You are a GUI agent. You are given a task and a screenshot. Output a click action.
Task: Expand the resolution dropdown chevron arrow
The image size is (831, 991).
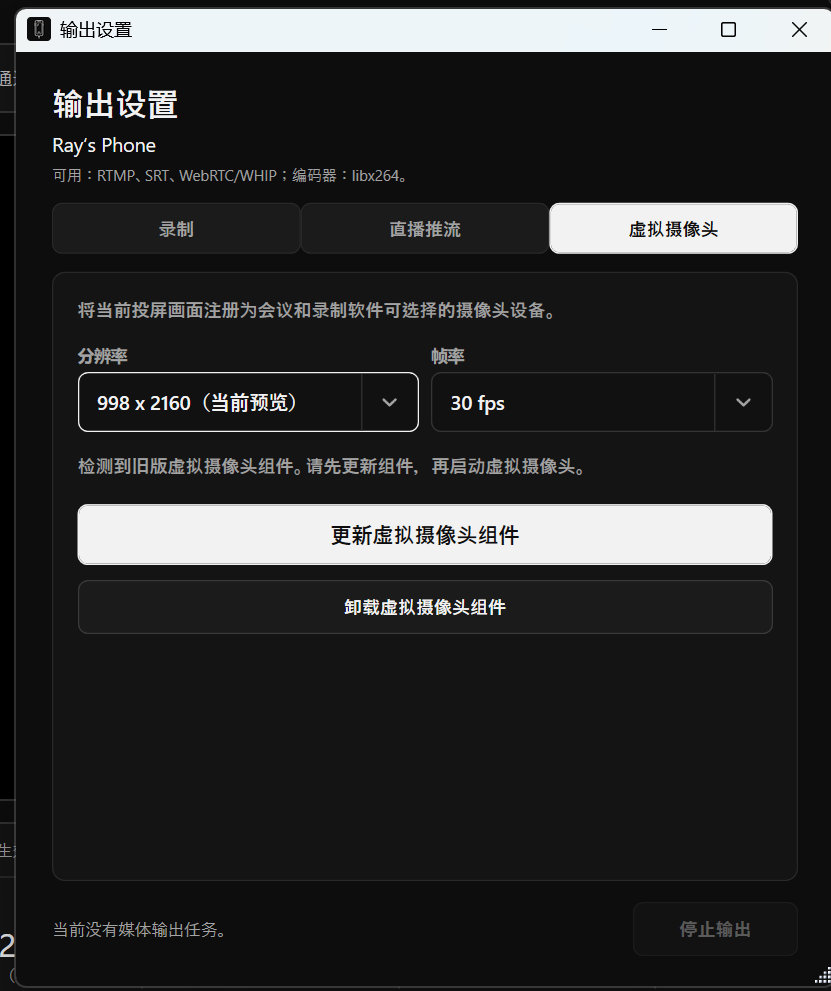click(389, 402)
